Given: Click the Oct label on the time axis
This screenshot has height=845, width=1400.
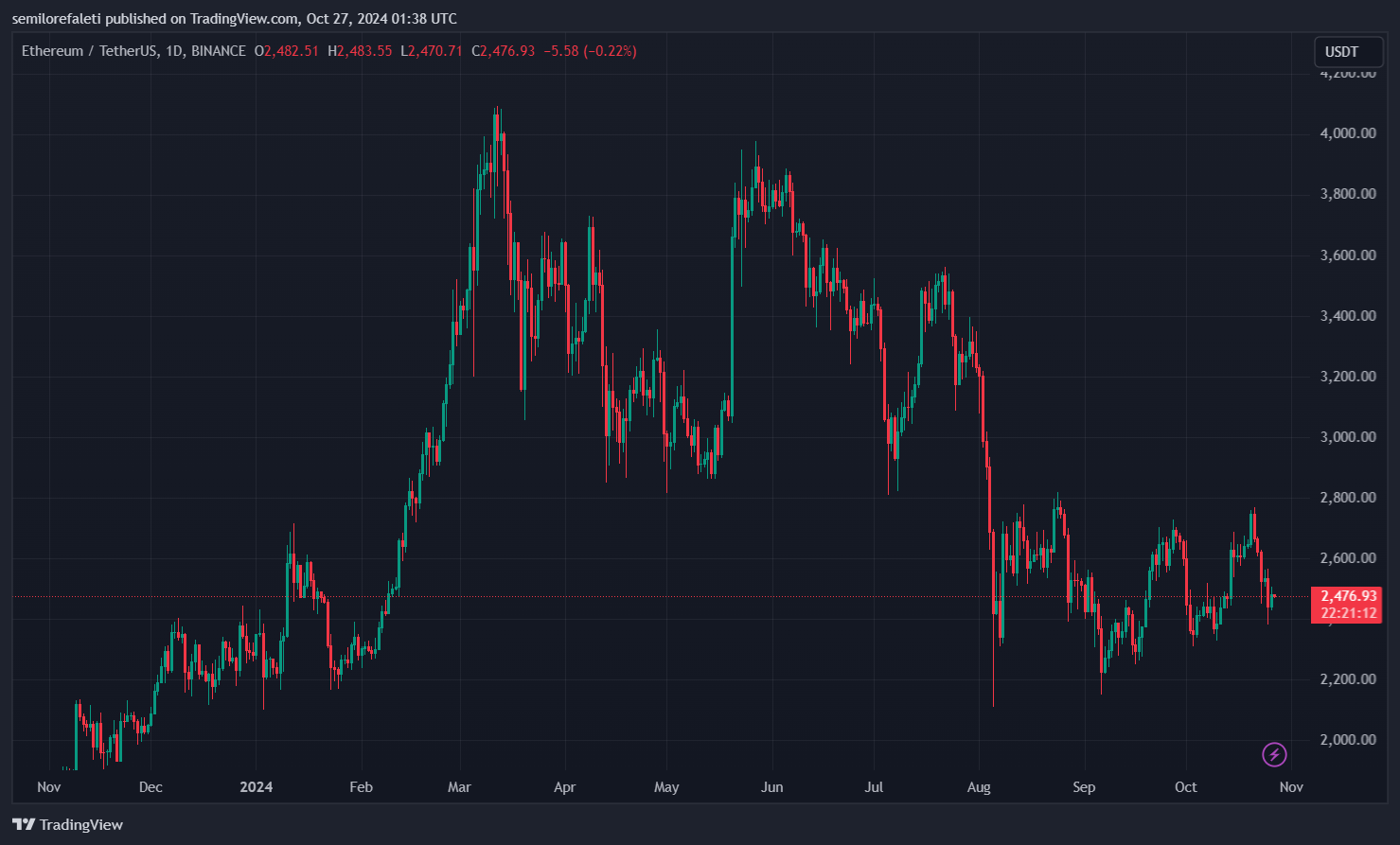Looking at the screenshot, I should (1186, 786).
